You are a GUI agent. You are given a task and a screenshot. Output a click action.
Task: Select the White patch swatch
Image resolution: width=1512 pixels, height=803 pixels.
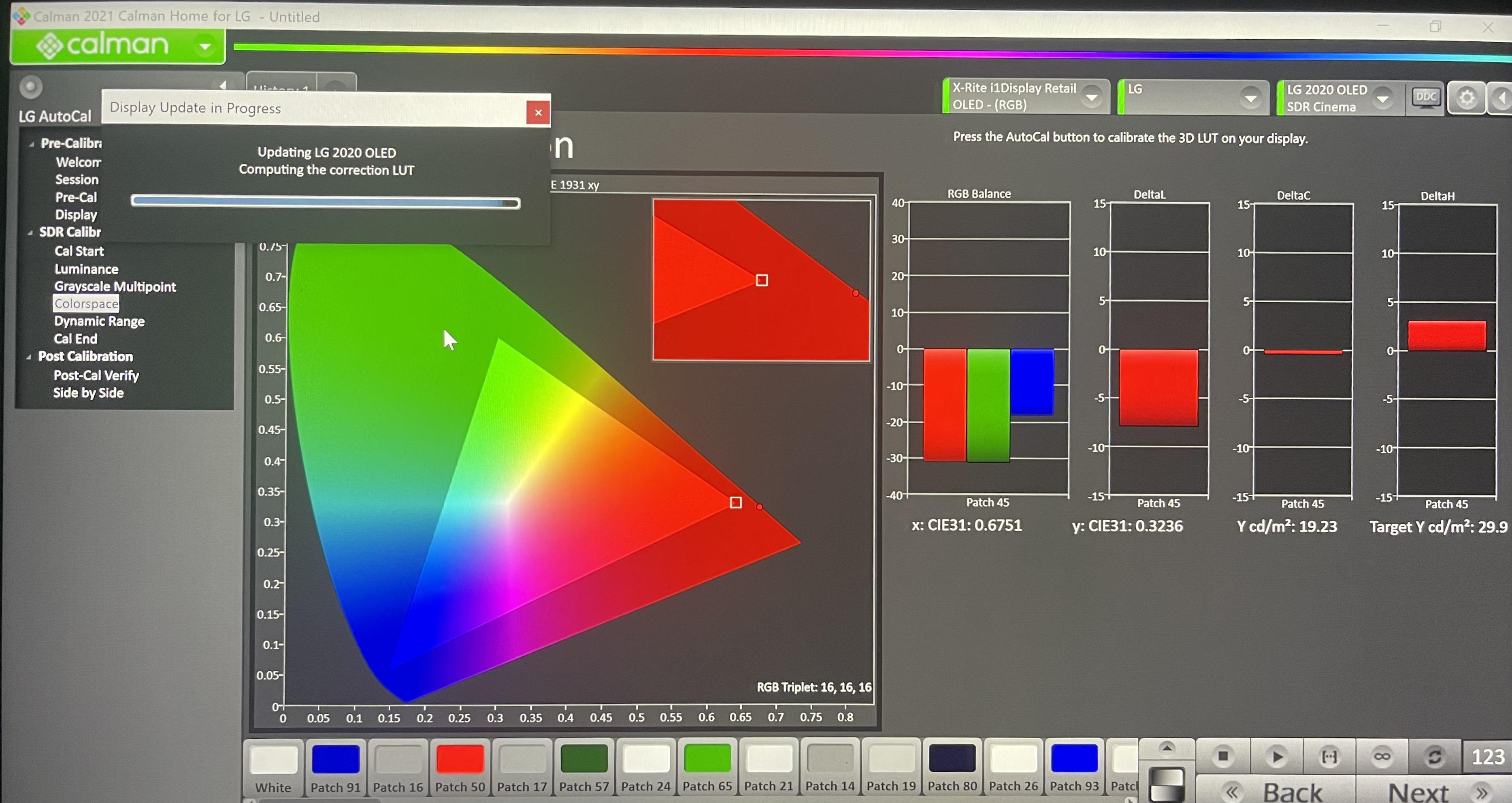coord(273,768)
